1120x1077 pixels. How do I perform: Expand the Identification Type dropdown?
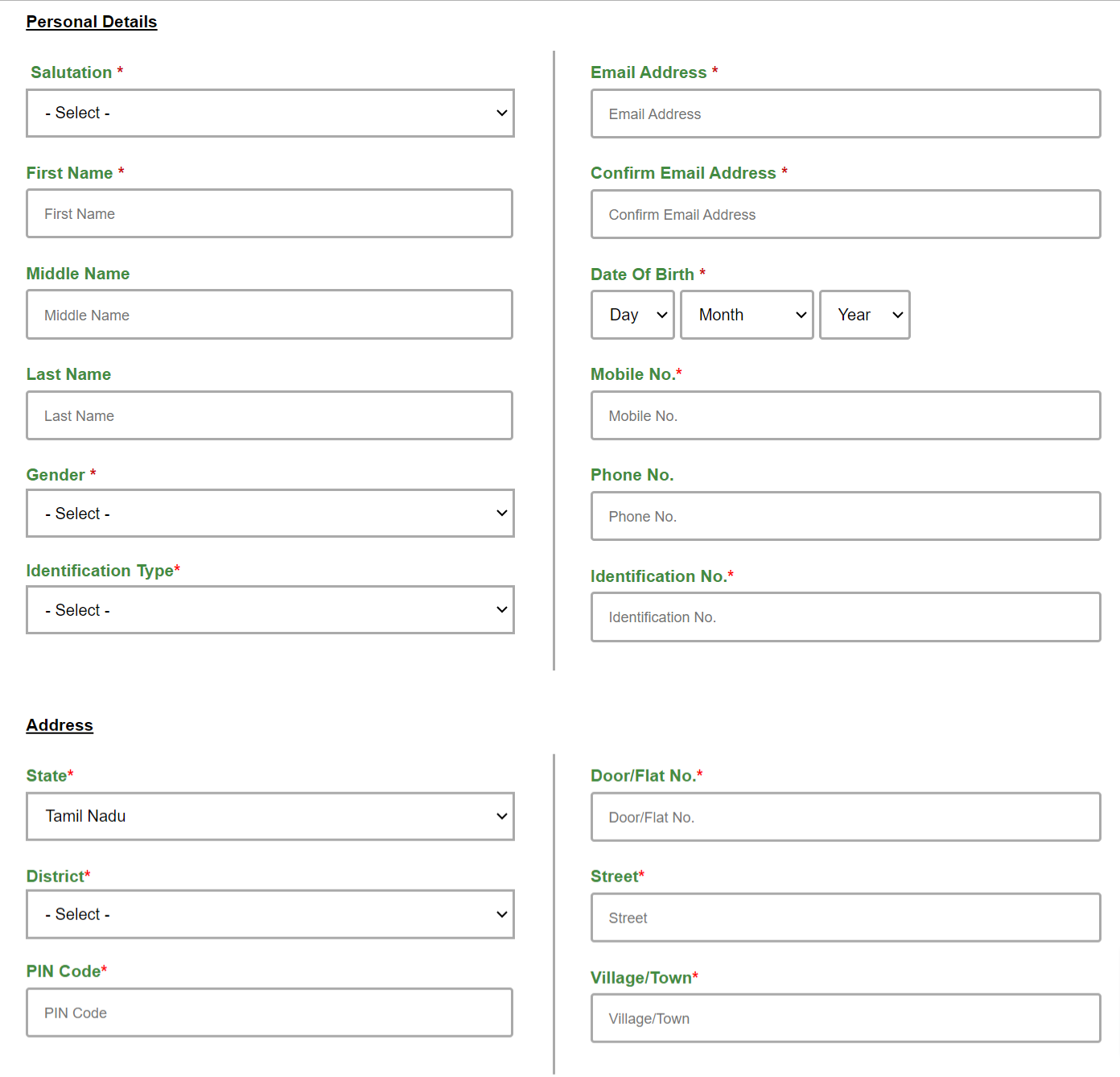click(x=270, y=609)
